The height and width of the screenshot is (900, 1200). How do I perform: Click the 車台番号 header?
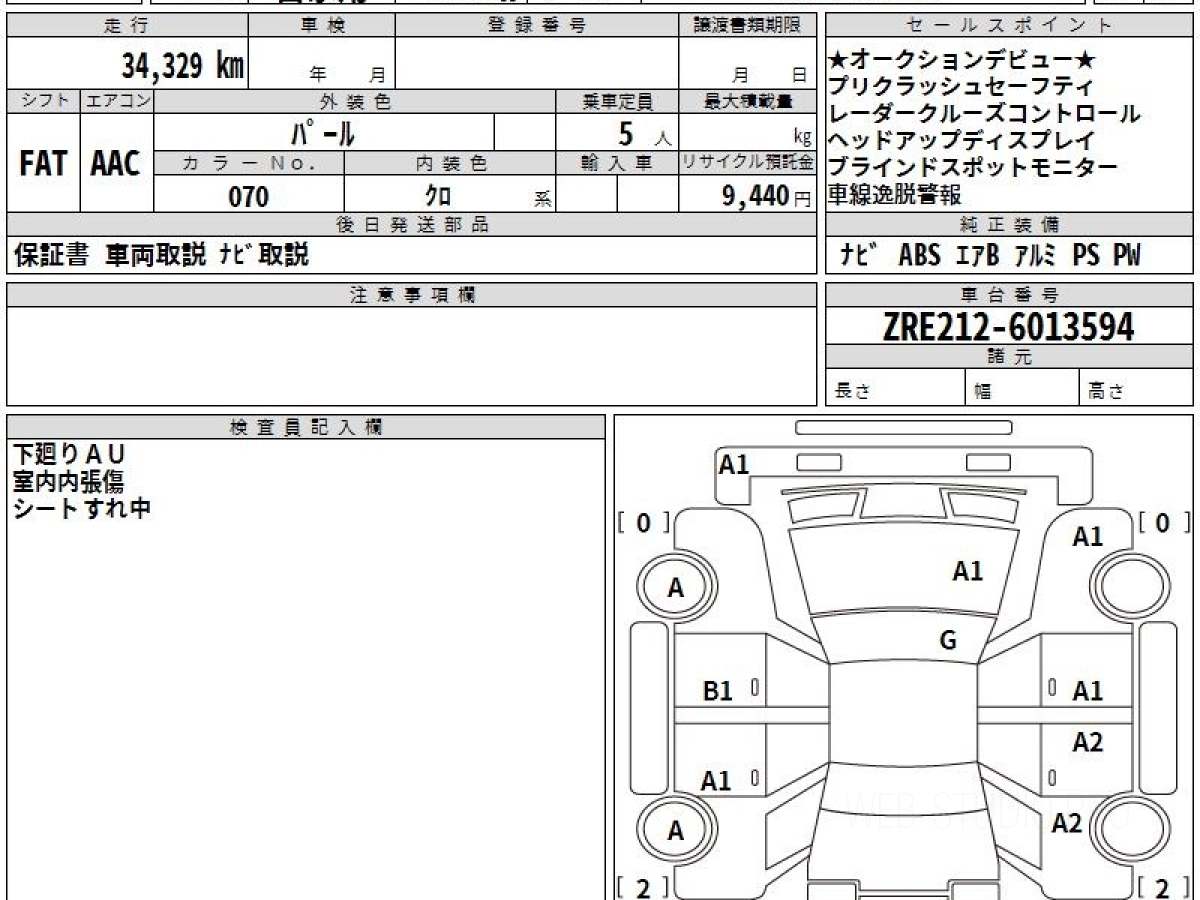point(1009,295)
